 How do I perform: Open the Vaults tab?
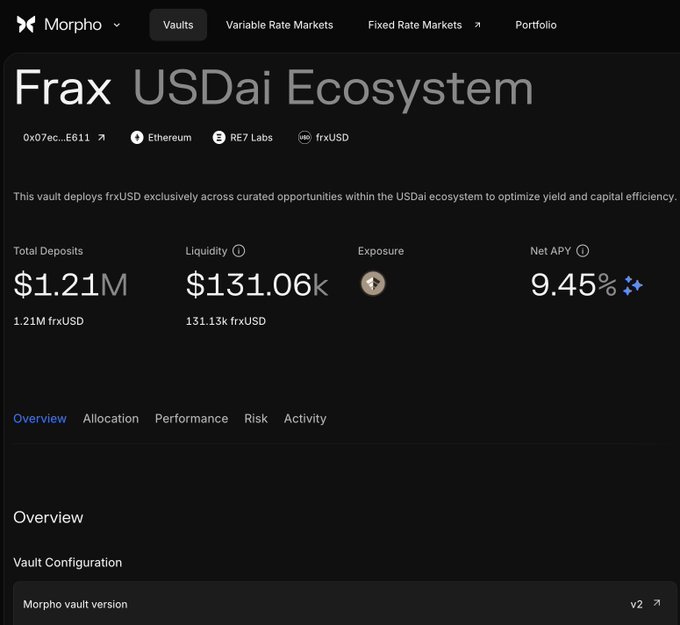click(178, 25)
